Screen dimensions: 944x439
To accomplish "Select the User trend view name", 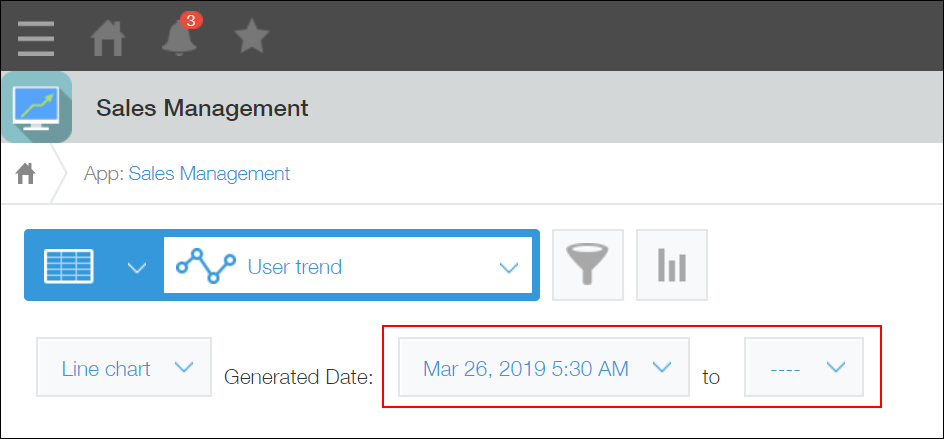I will (295, 267).
